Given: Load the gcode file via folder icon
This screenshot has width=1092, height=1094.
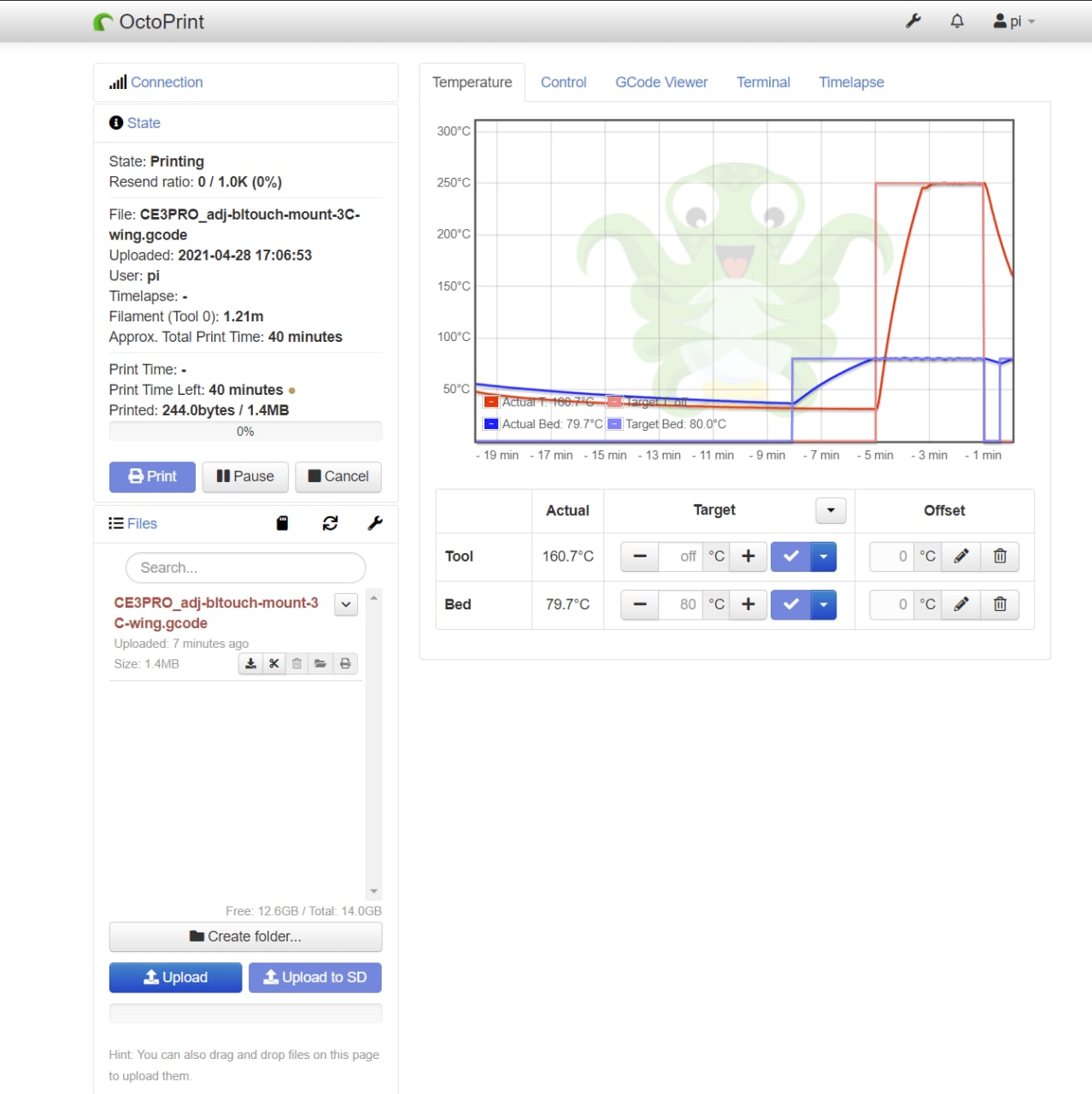Looking at the screenshot, I should click(x=320, y=663).
